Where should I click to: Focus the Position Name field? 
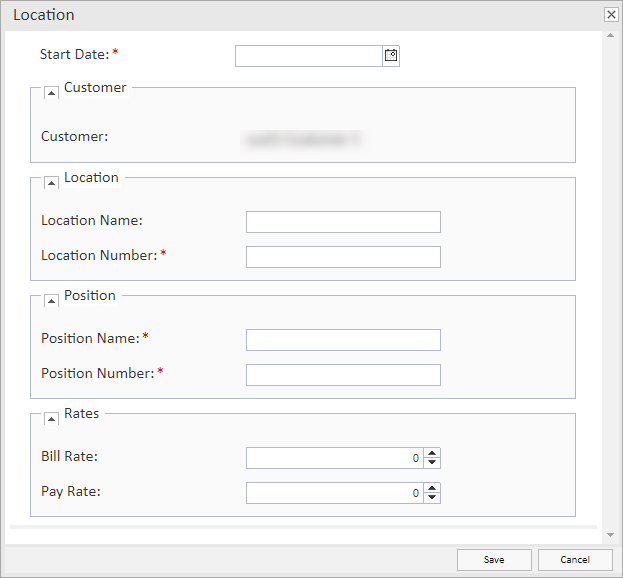343,340
